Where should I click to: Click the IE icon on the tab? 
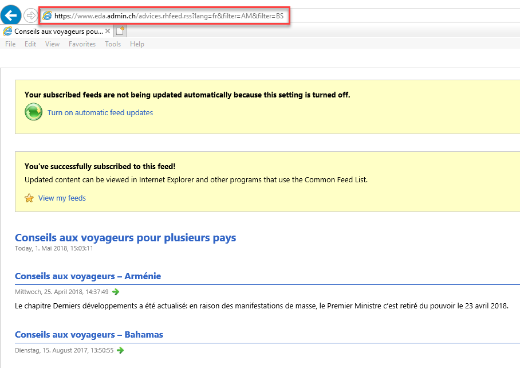[7, 31]
